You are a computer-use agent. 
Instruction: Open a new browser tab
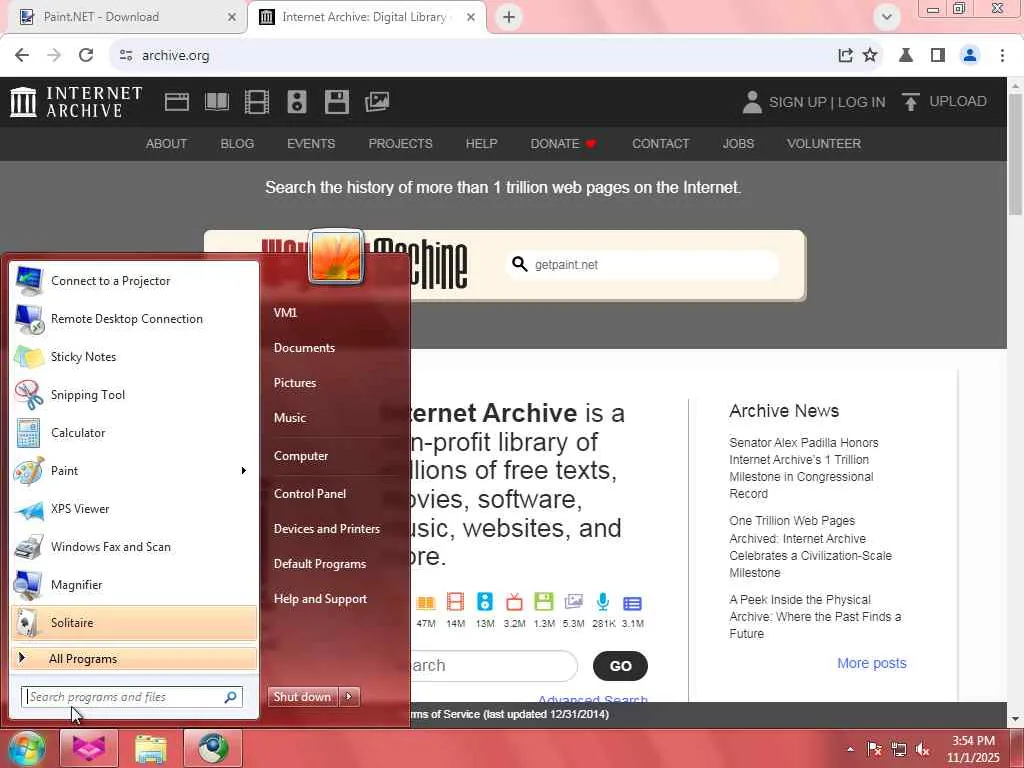509,17
